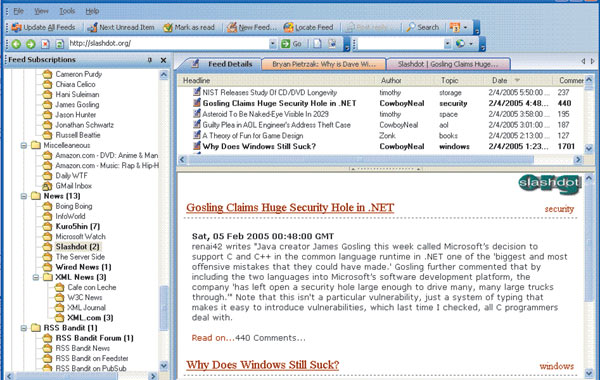Screen dimensions: 600x380
Task: Click the red Stop loading icon
Action: pos(45,44)
